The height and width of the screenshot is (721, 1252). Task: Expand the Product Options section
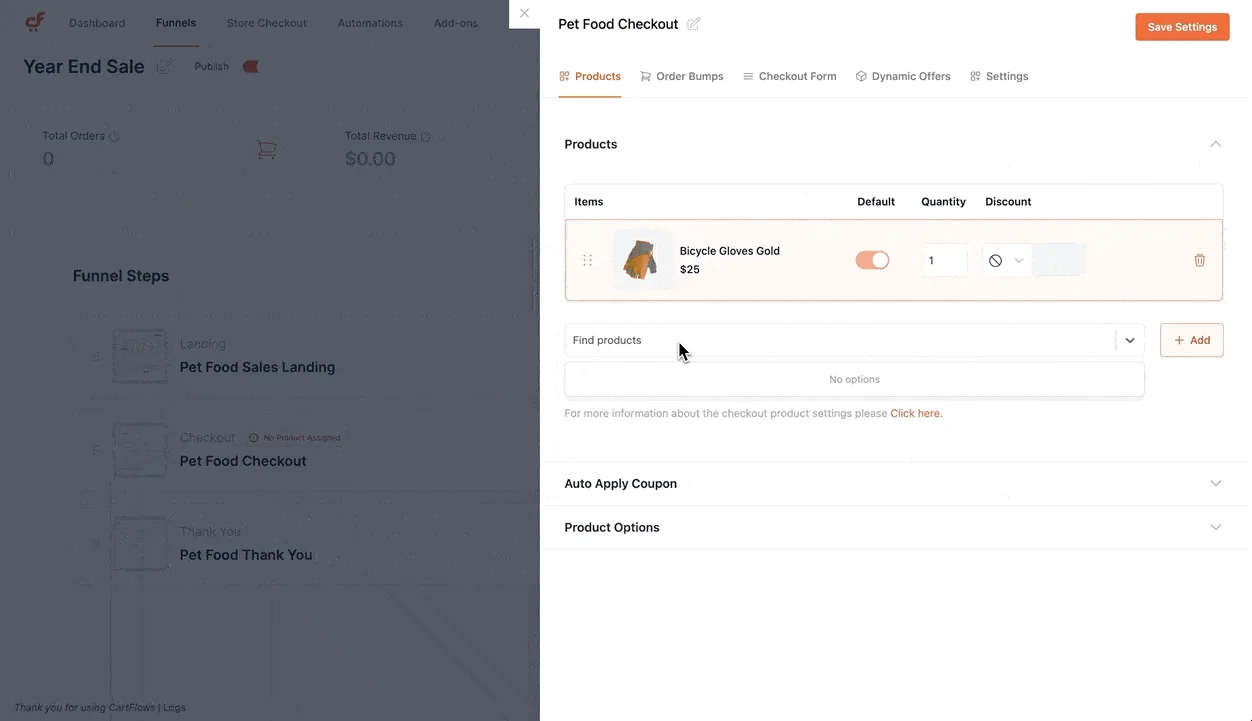coord(1216,527)
